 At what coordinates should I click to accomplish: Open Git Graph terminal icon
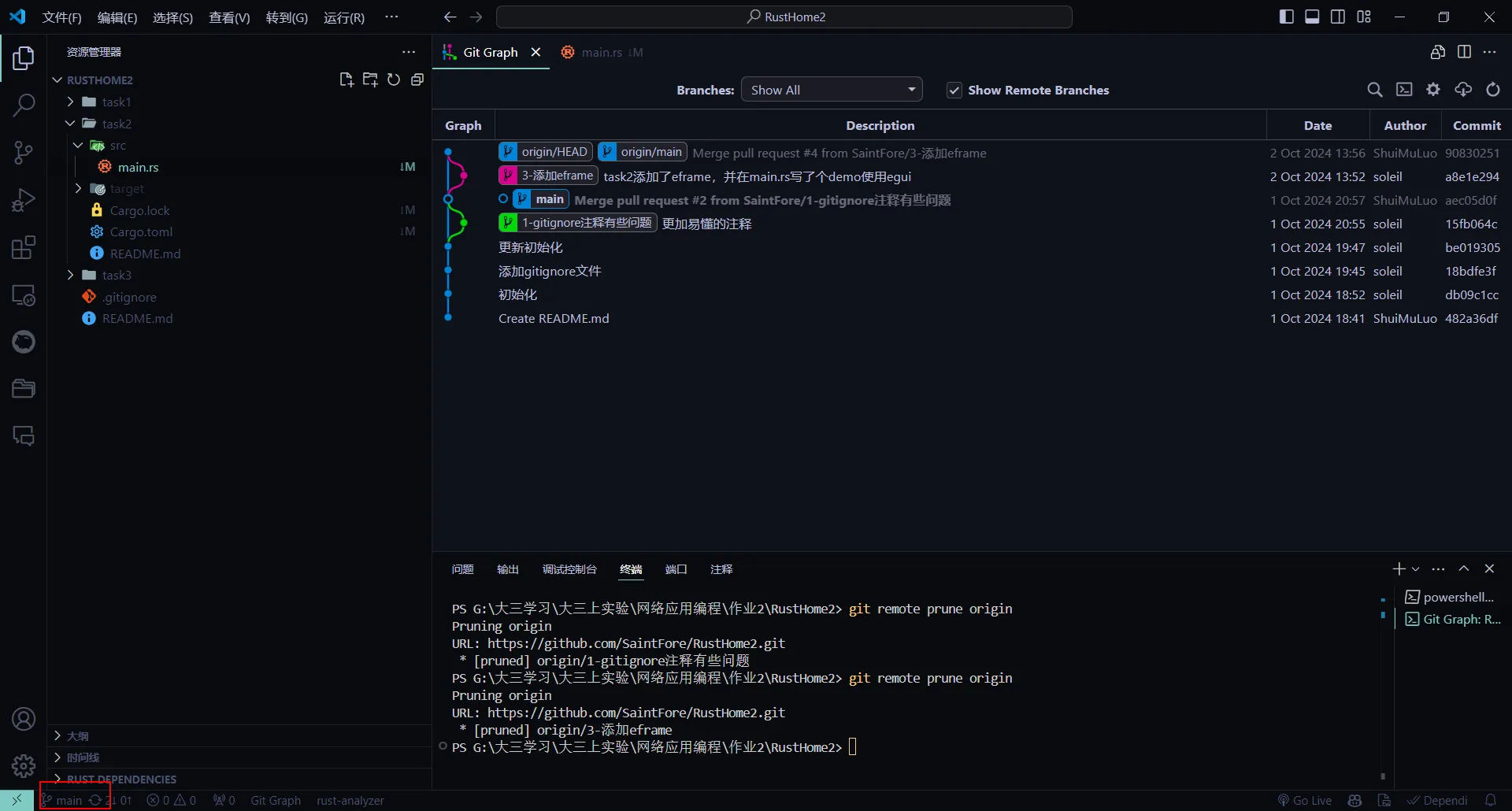pyautogui.click(x=1405, y=90)
